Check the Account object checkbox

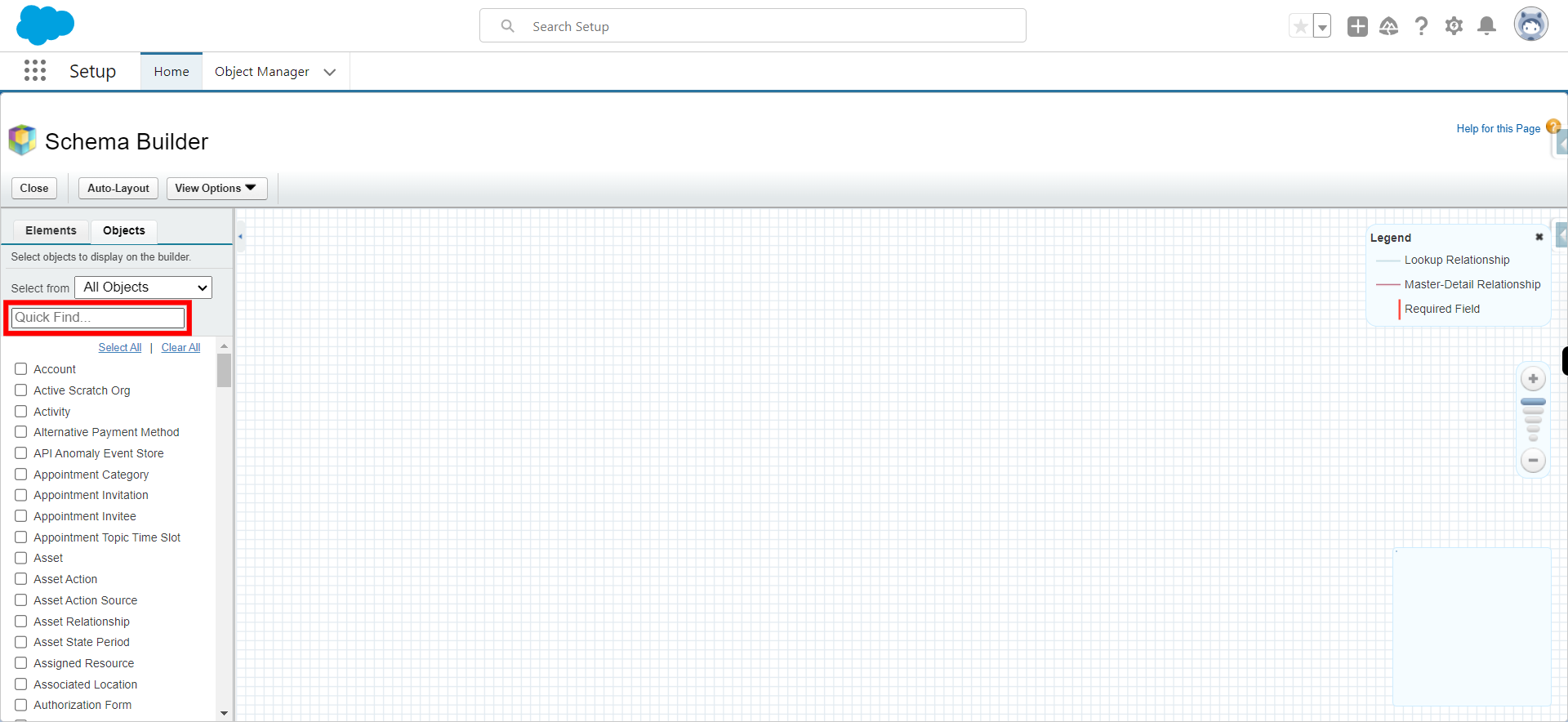[x=21, y=369]
